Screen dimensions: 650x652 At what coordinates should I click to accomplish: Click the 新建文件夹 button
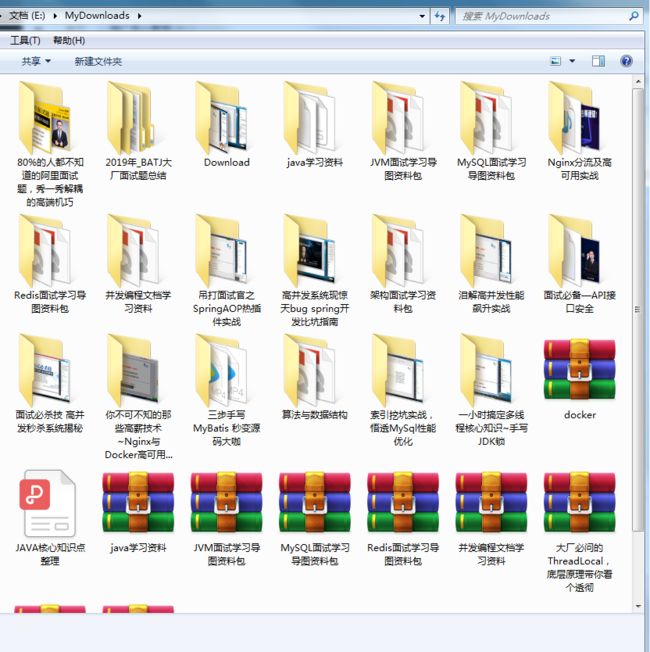(98, 61)
